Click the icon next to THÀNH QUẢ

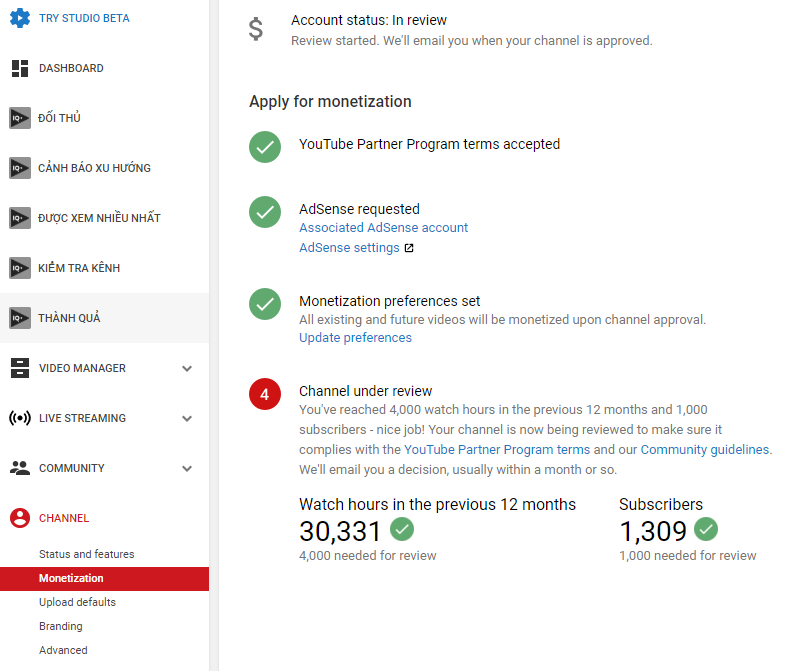tap(20, 318)
